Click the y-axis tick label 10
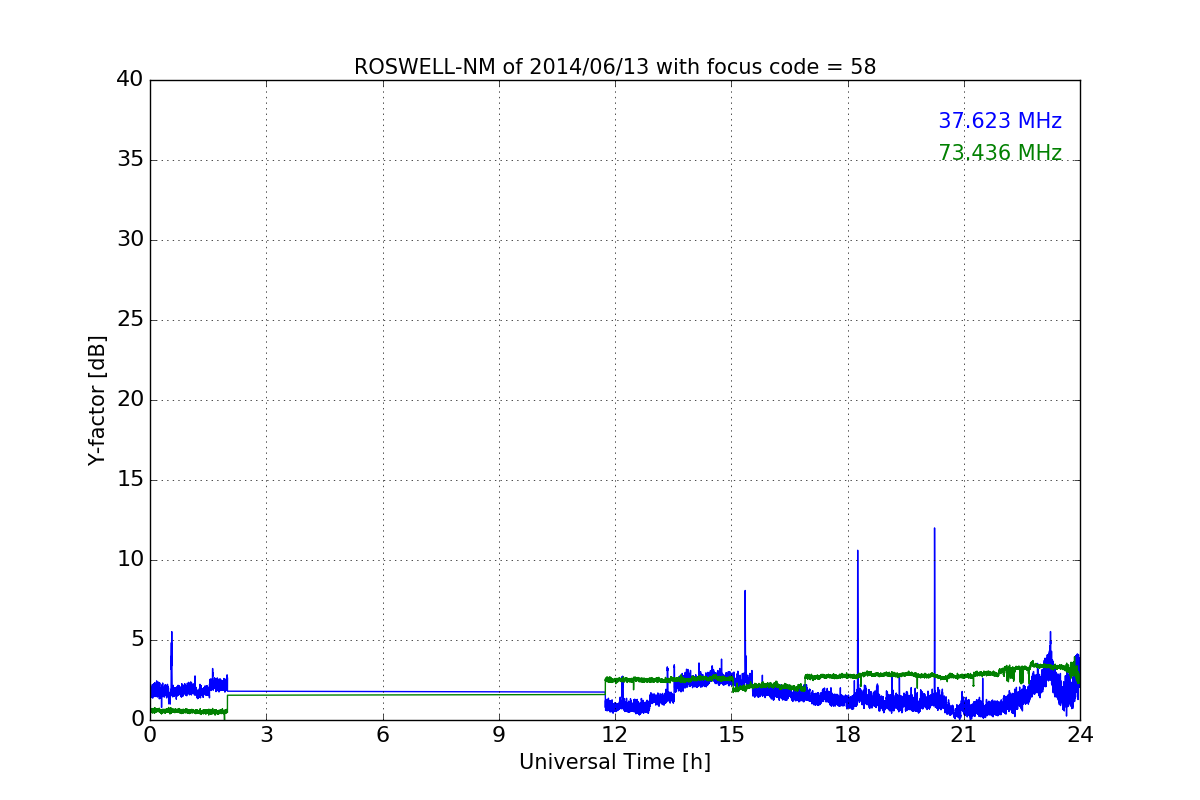 tap(129, 560)
